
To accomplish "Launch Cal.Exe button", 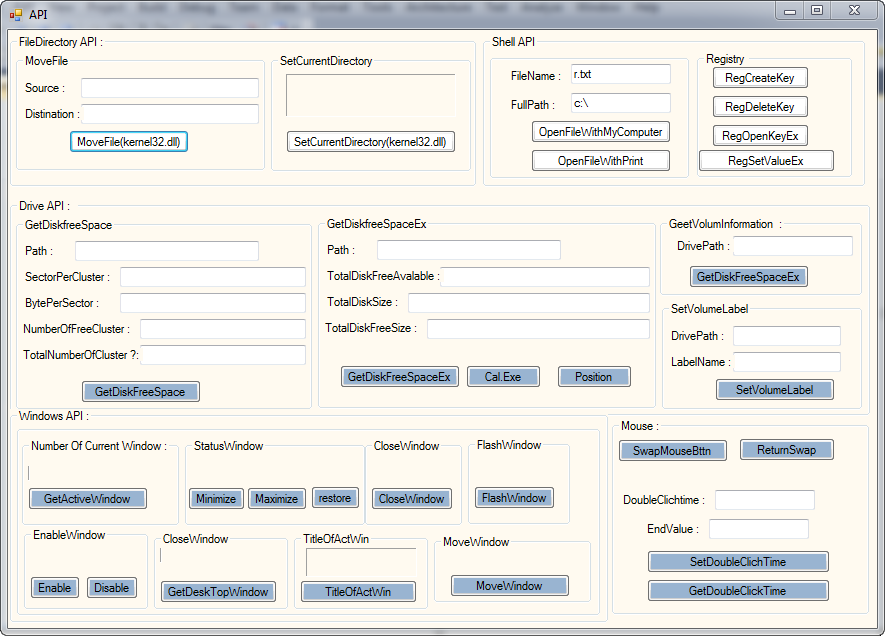I will click(x=503, y=376).
